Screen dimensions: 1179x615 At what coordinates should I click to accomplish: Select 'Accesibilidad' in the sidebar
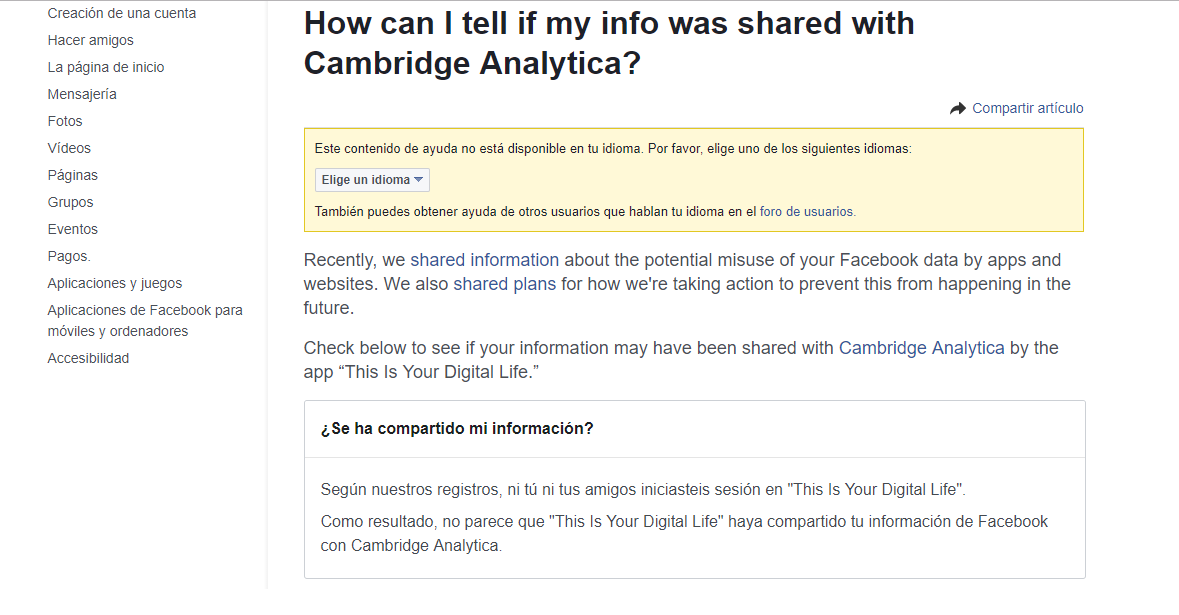(x=88, y=359)
